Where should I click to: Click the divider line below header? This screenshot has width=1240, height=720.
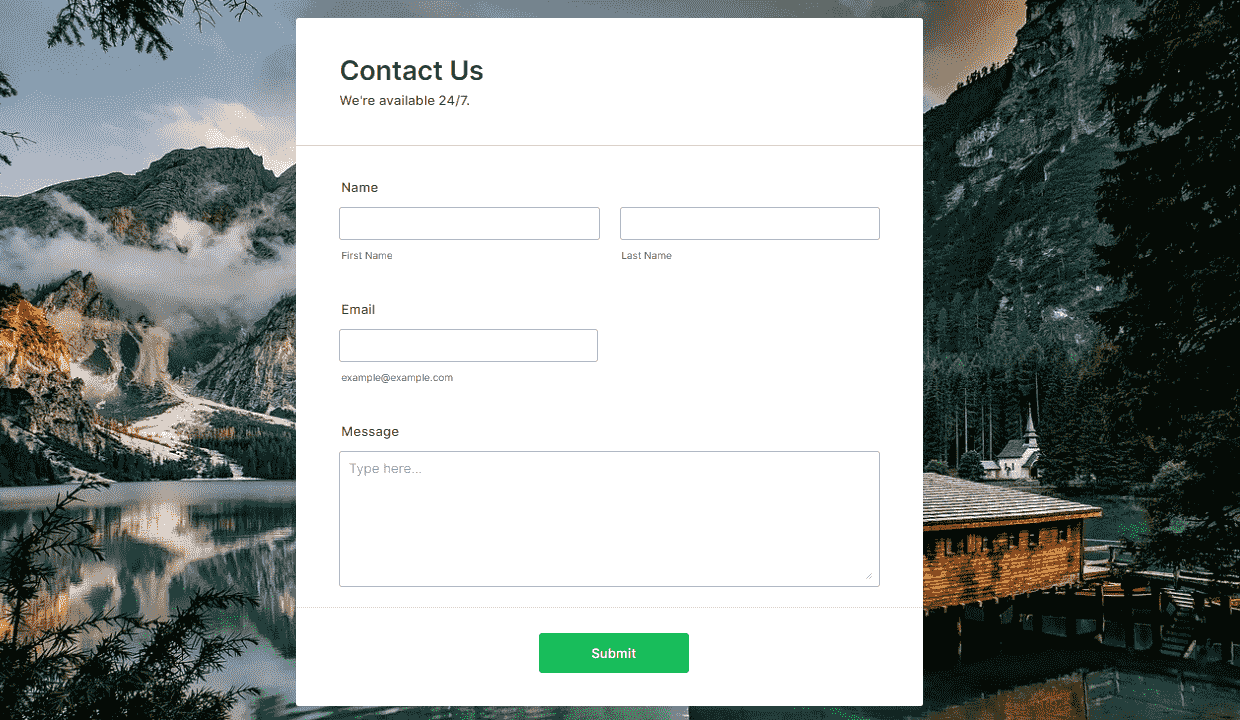(x=609, y=146)
